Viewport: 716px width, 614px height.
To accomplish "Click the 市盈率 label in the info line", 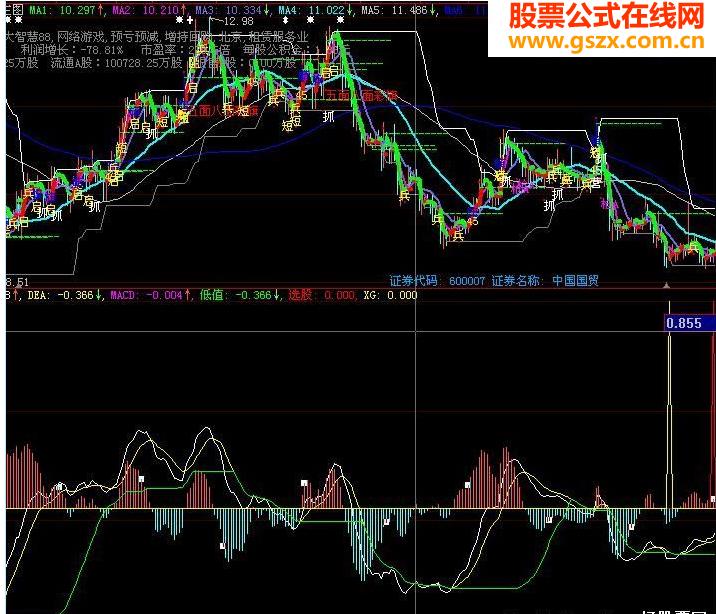I will 158,50.
